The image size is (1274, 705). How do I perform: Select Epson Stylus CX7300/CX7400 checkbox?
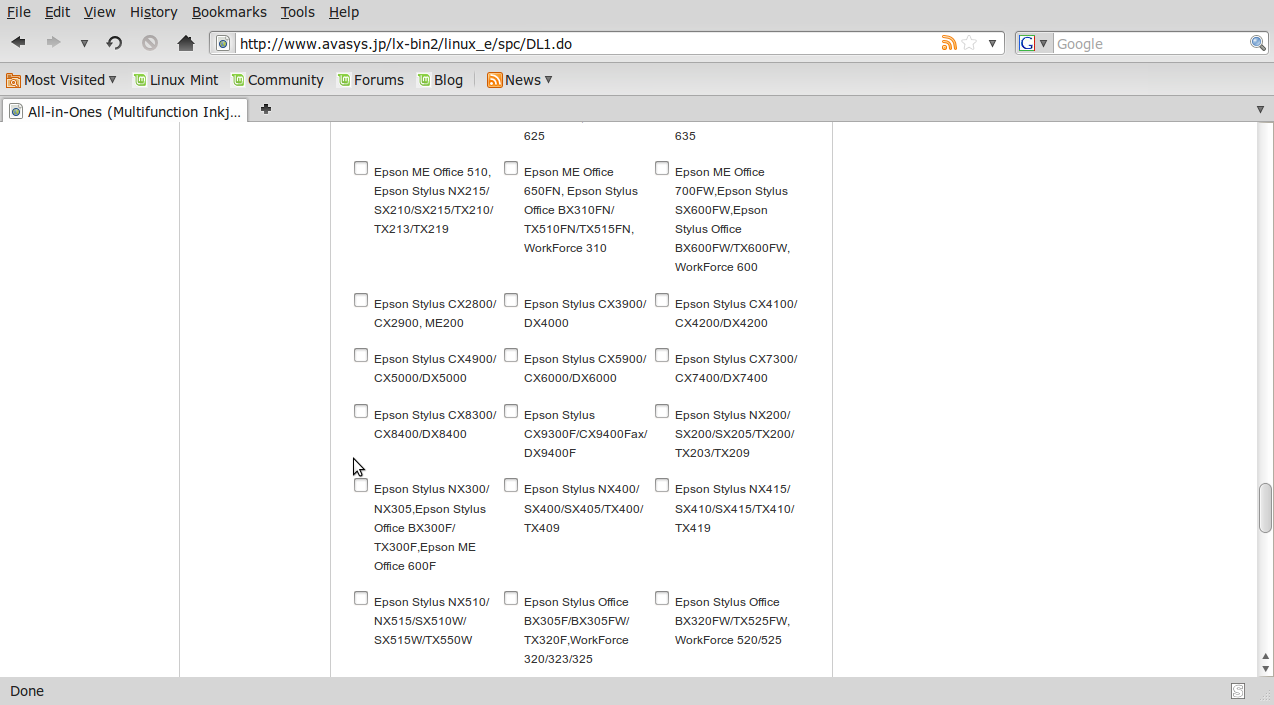tap(662, 355)
